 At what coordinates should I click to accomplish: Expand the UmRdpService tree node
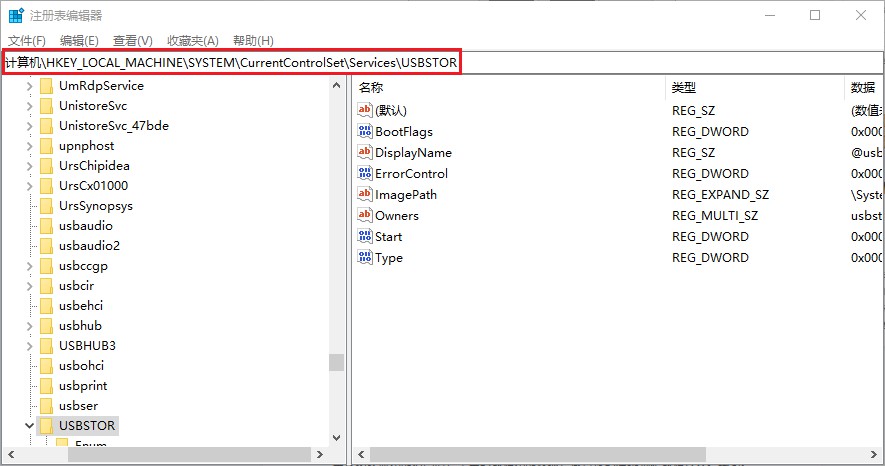(29, 86)
